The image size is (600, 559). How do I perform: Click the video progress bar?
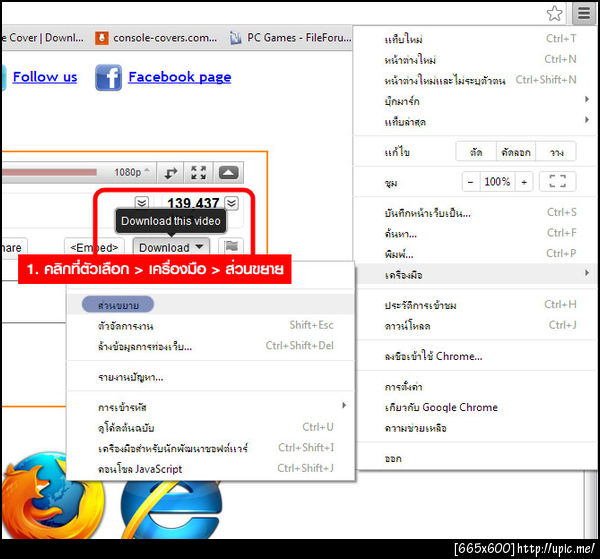[49, 172]
